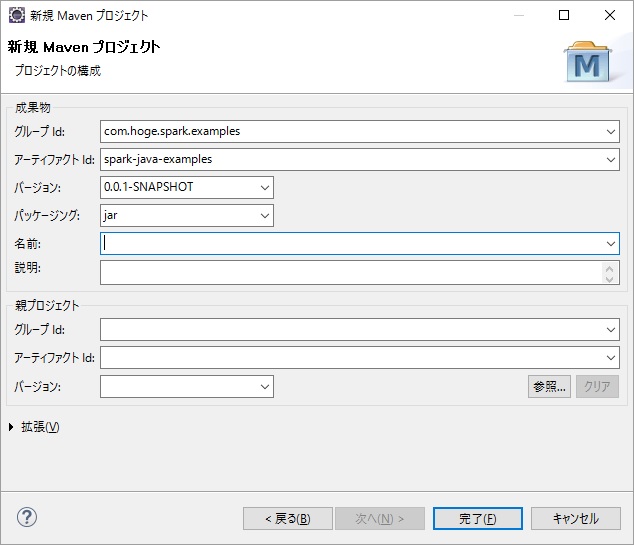The image size is (634, 545).
Task: Open the artifact Artifact Id dropdown arrow
Action: pyautogui.click(x=611, y=159)
